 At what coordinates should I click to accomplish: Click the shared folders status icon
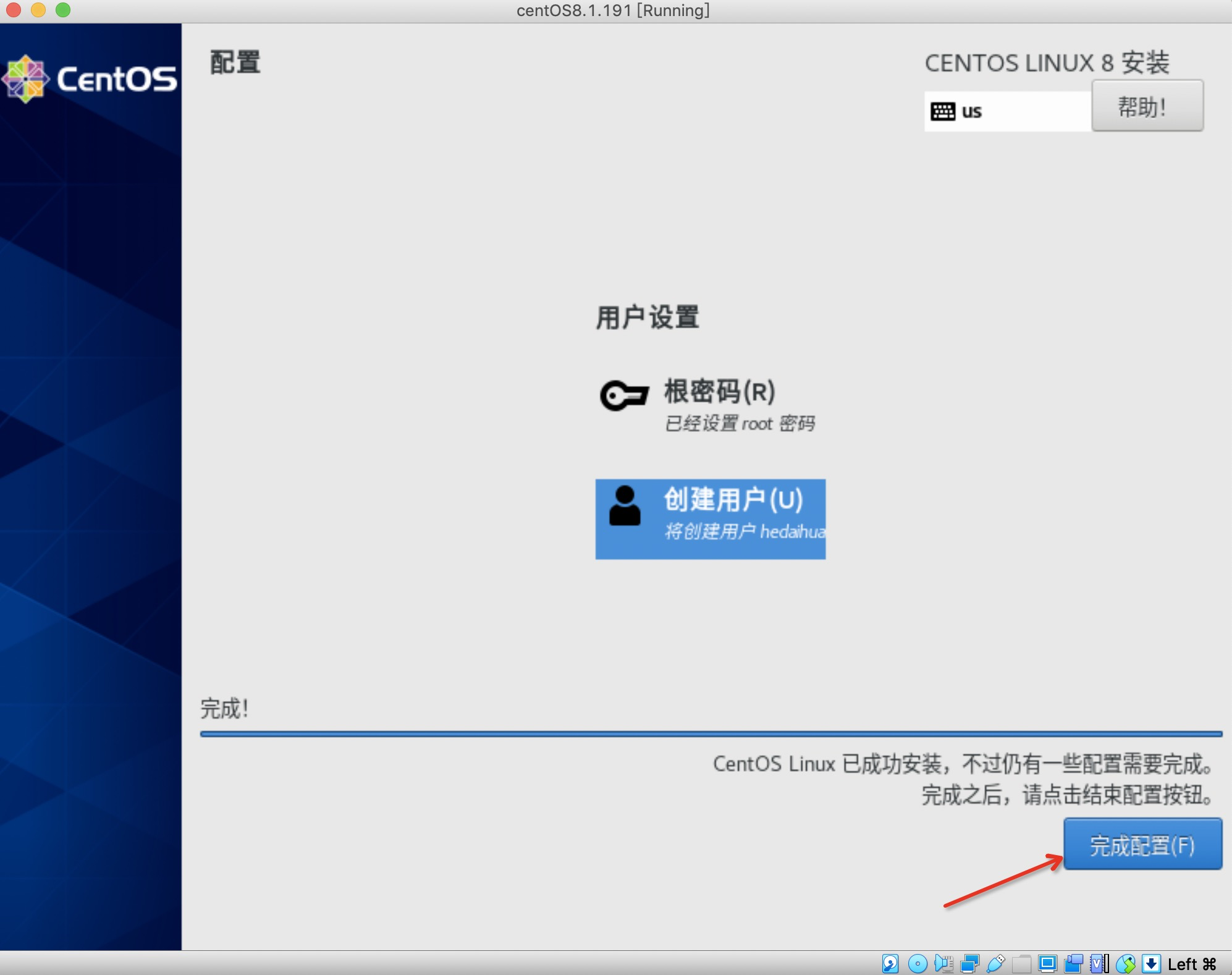[1023, 963]
